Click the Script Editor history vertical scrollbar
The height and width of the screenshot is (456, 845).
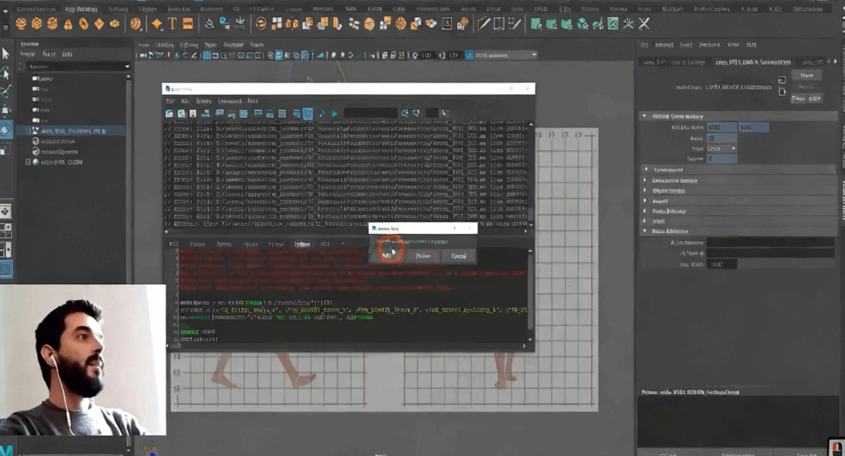tap(530, 175)
